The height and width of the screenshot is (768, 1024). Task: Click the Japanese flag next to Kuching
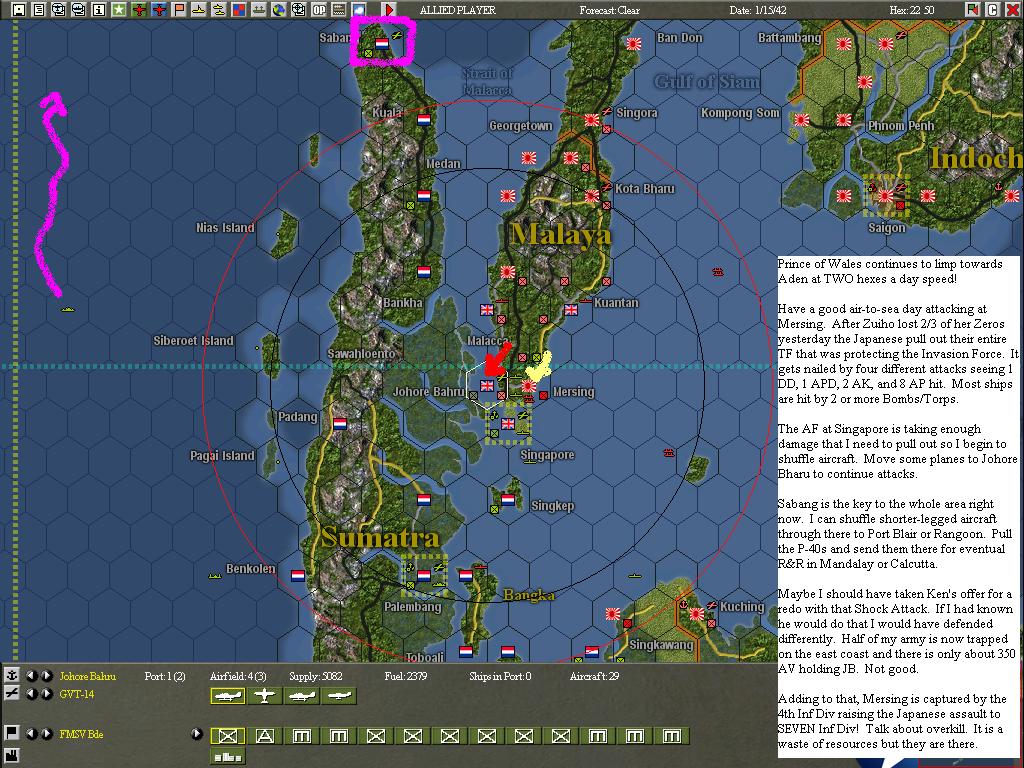click(696, 614)
